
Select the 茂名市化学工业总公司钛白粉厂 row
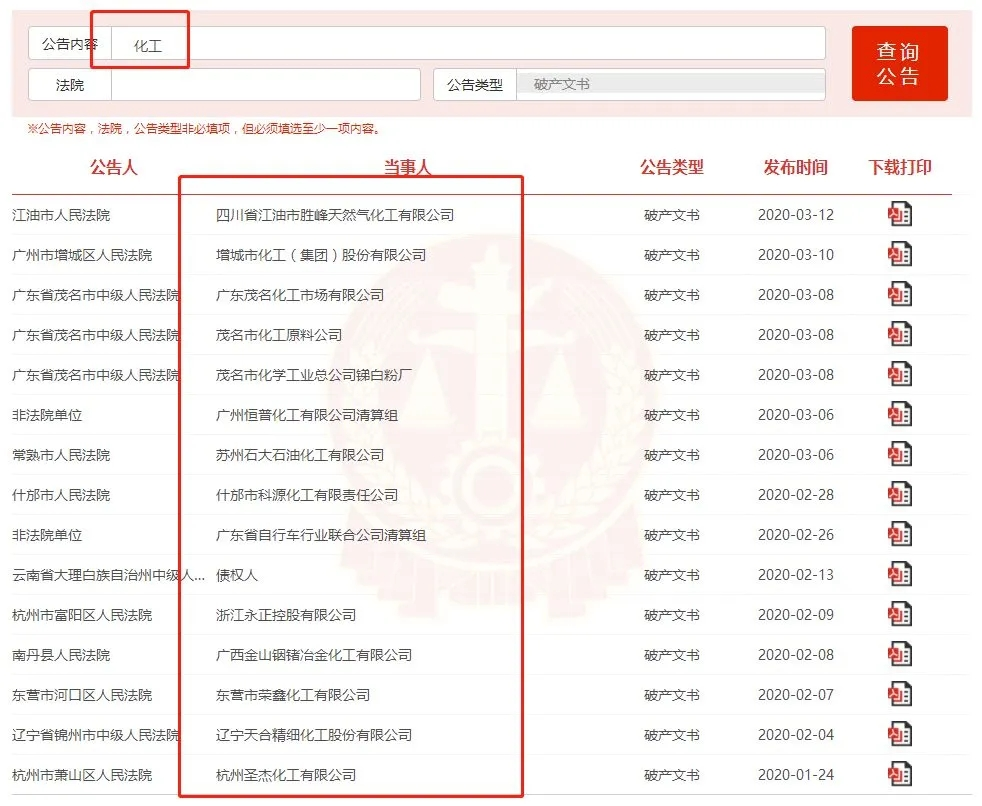(x=314, y=375)
